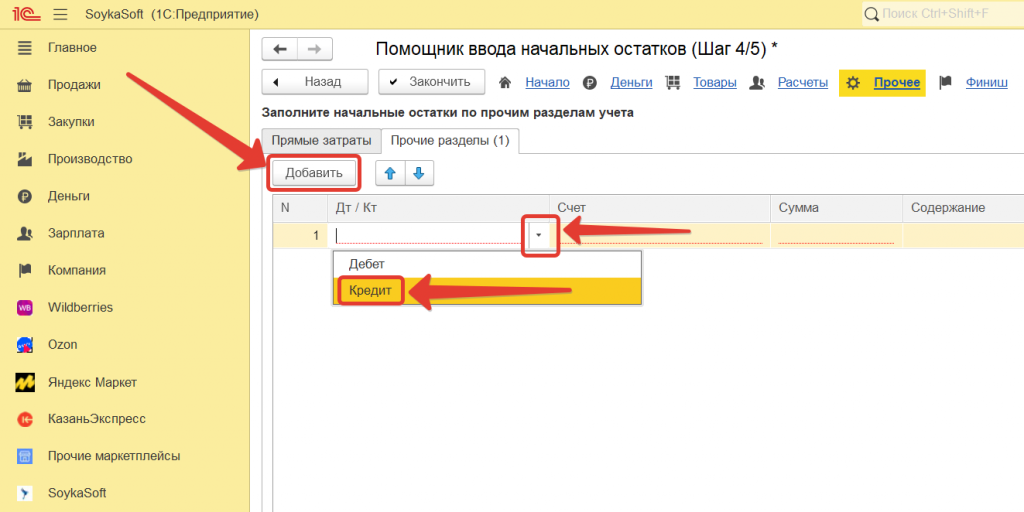Open the Продажи section in the sidebar
This screenshot has height=512, width=1024.
(x=74, y=85)
